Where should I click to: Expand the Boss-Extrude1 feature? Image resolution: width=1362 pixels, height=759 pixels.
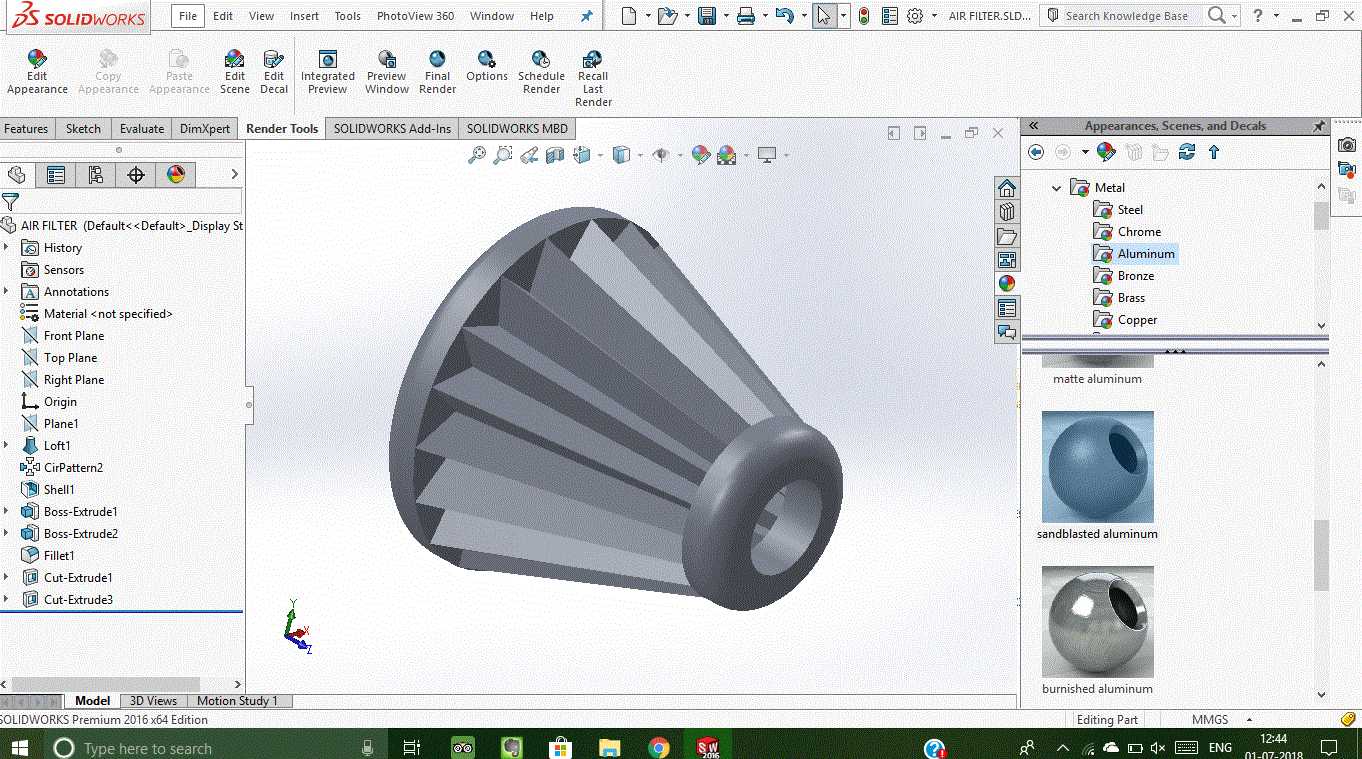7,511
